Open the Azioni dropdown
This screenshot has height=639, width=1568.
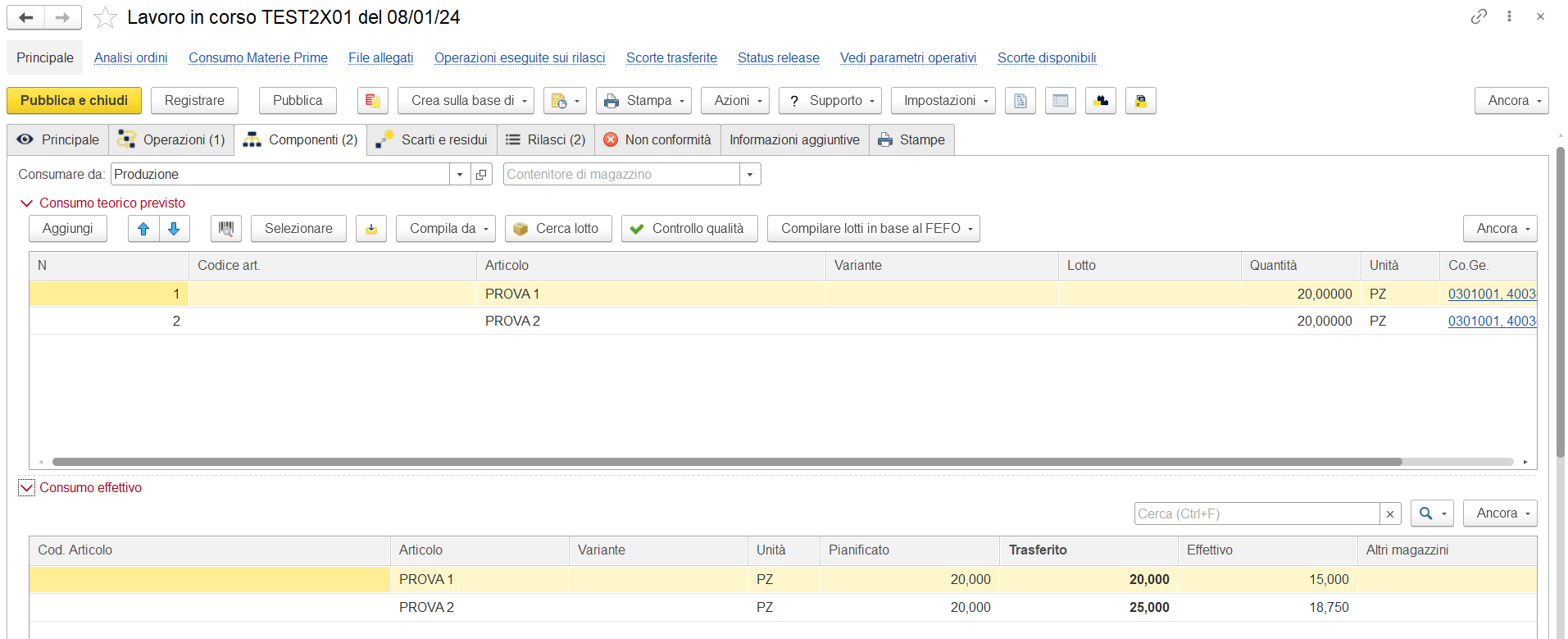[735, 101]
